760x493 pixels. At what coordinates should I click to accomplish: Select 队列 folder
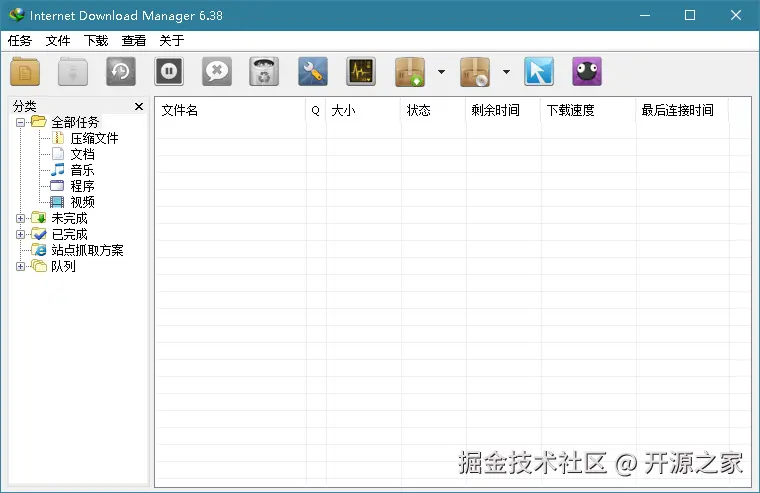pos(63,266)
